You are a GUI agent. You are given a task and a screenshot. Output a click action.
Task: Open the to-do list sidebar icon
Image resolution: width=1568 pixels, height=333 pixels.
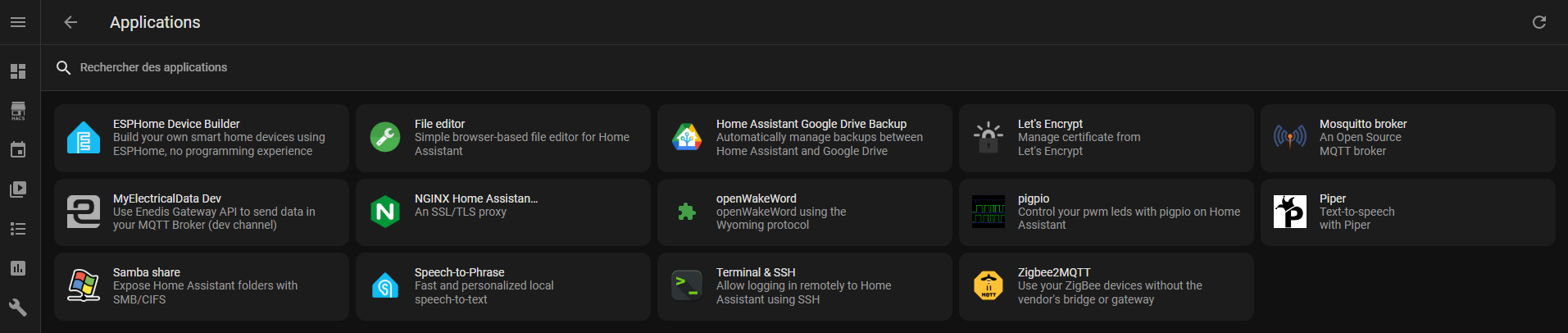[18, 229]
